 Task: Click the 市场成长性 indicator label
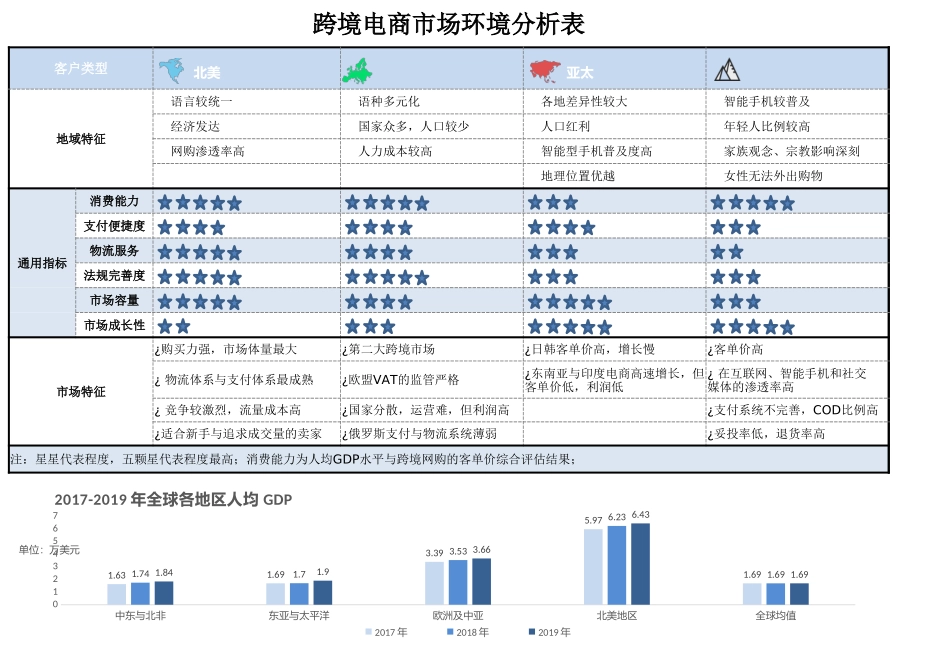(114, 325)
